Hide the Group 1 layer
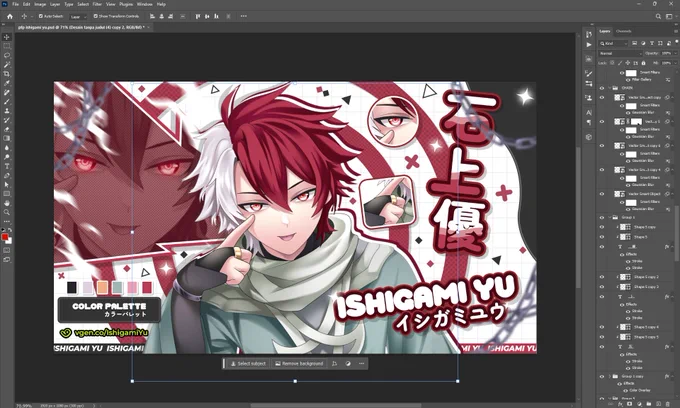 [602, 217]
